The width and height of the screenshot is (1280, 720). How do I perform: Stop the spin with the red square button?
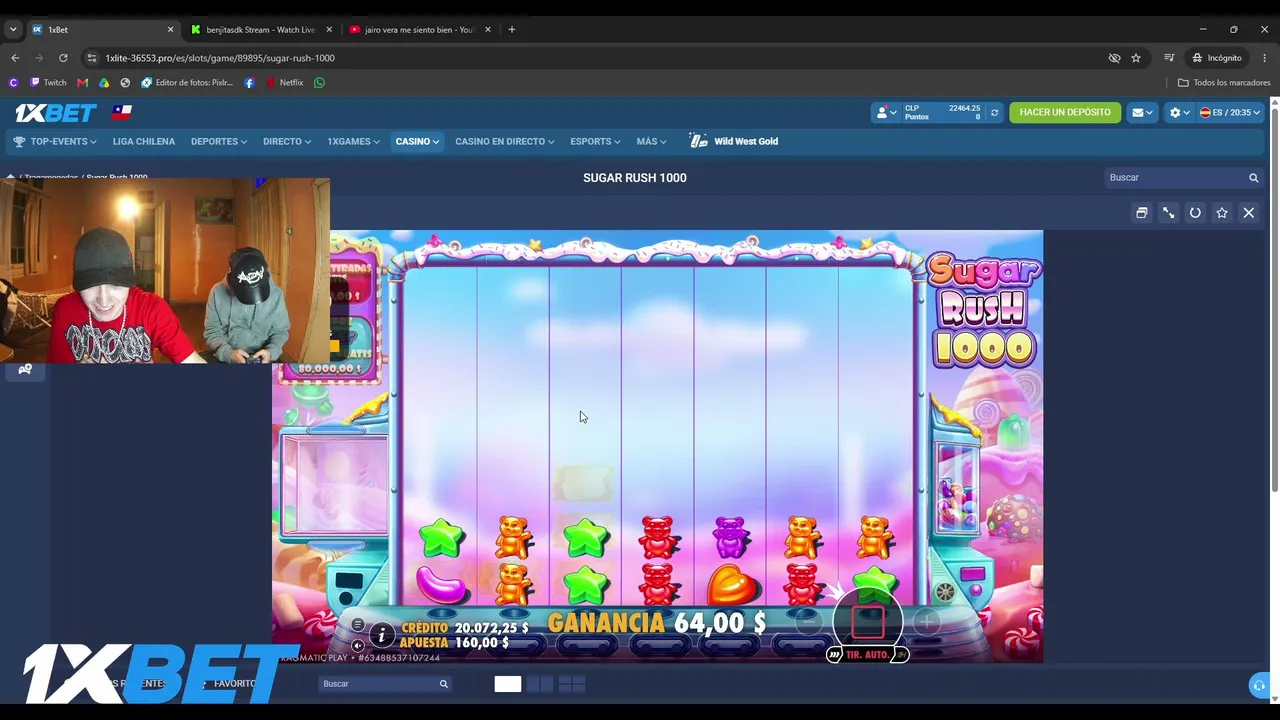click(x=868, y=621)
